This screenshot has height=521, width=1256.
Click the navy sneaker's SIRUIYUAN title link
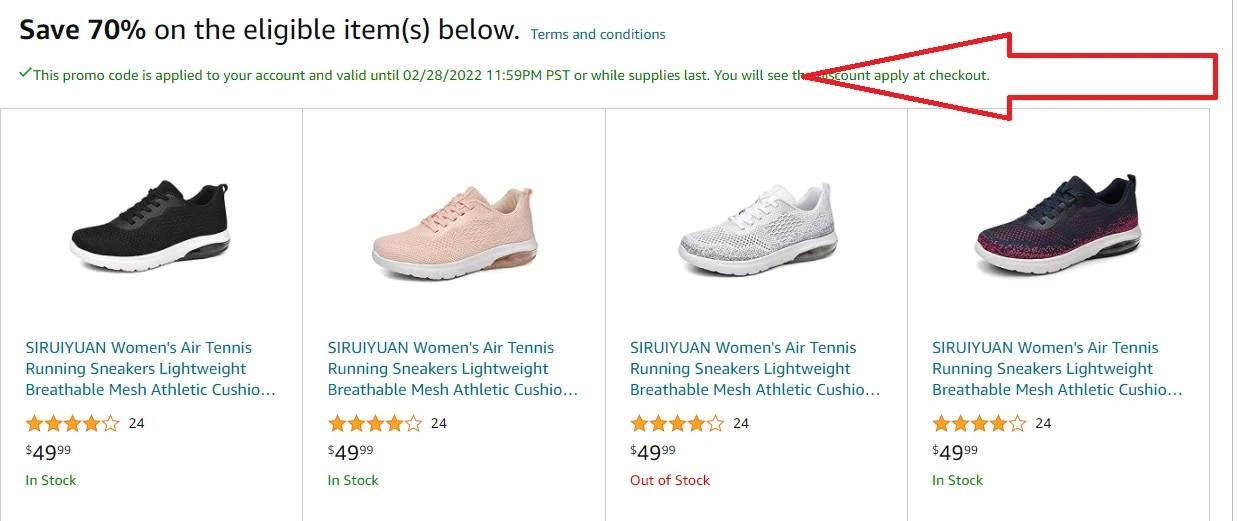(1056, 369)
